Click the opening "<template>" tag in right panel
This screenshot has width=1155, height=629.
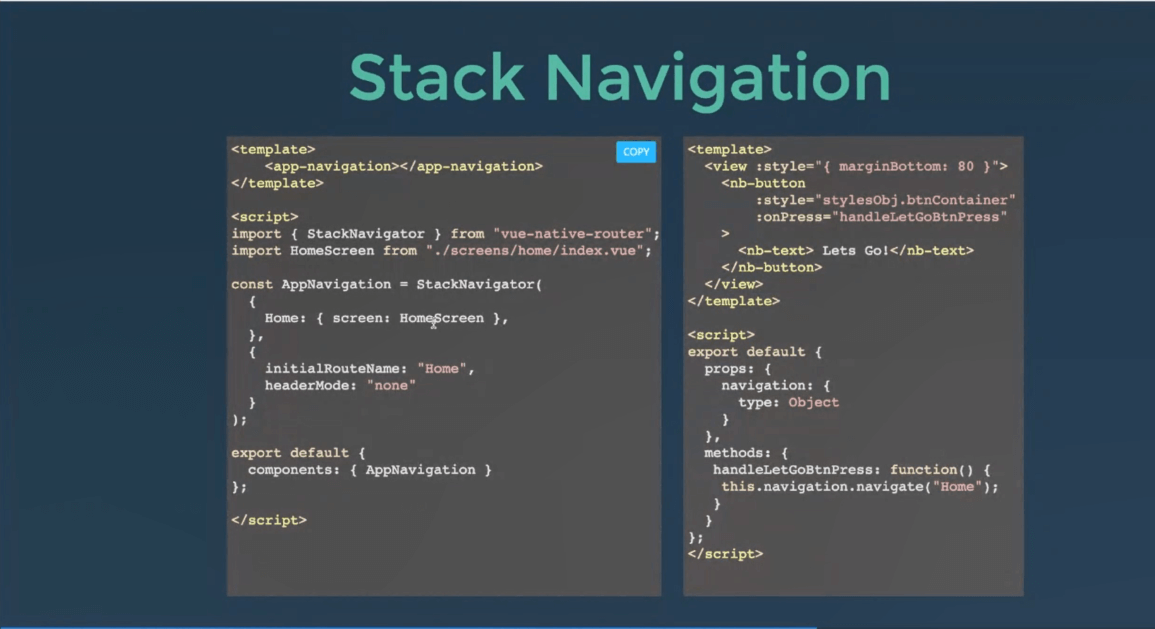(729, 150)
